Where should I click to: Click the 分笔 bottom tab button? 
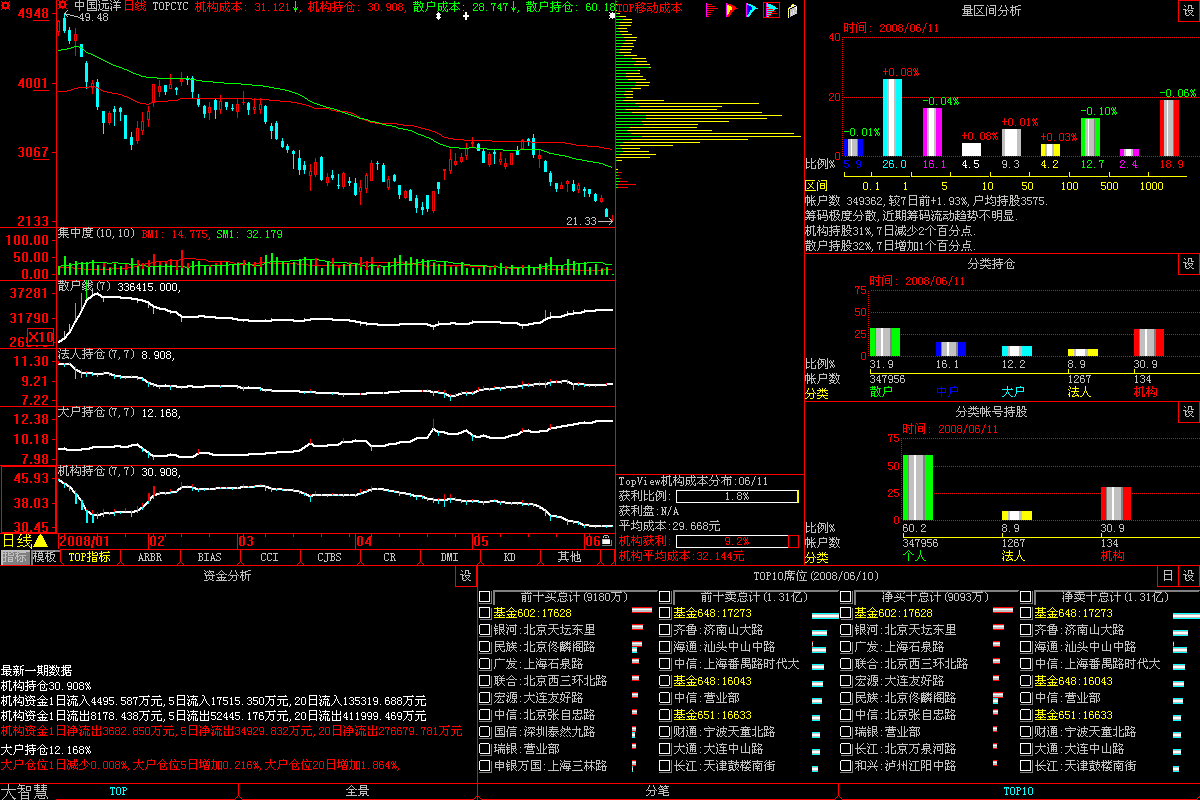tap(657, 791)
